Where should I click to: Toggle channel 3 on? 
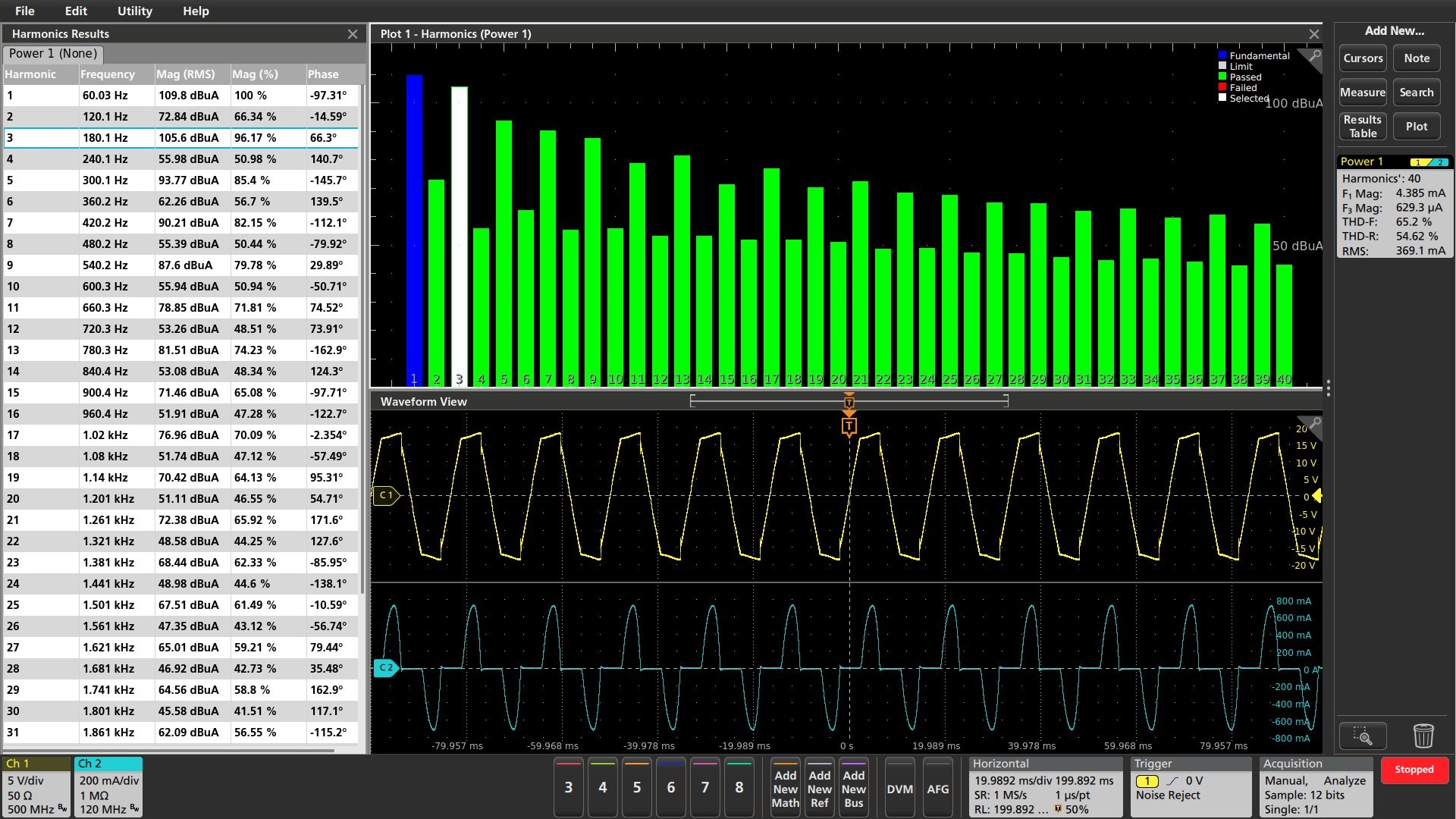pos(568,787)
